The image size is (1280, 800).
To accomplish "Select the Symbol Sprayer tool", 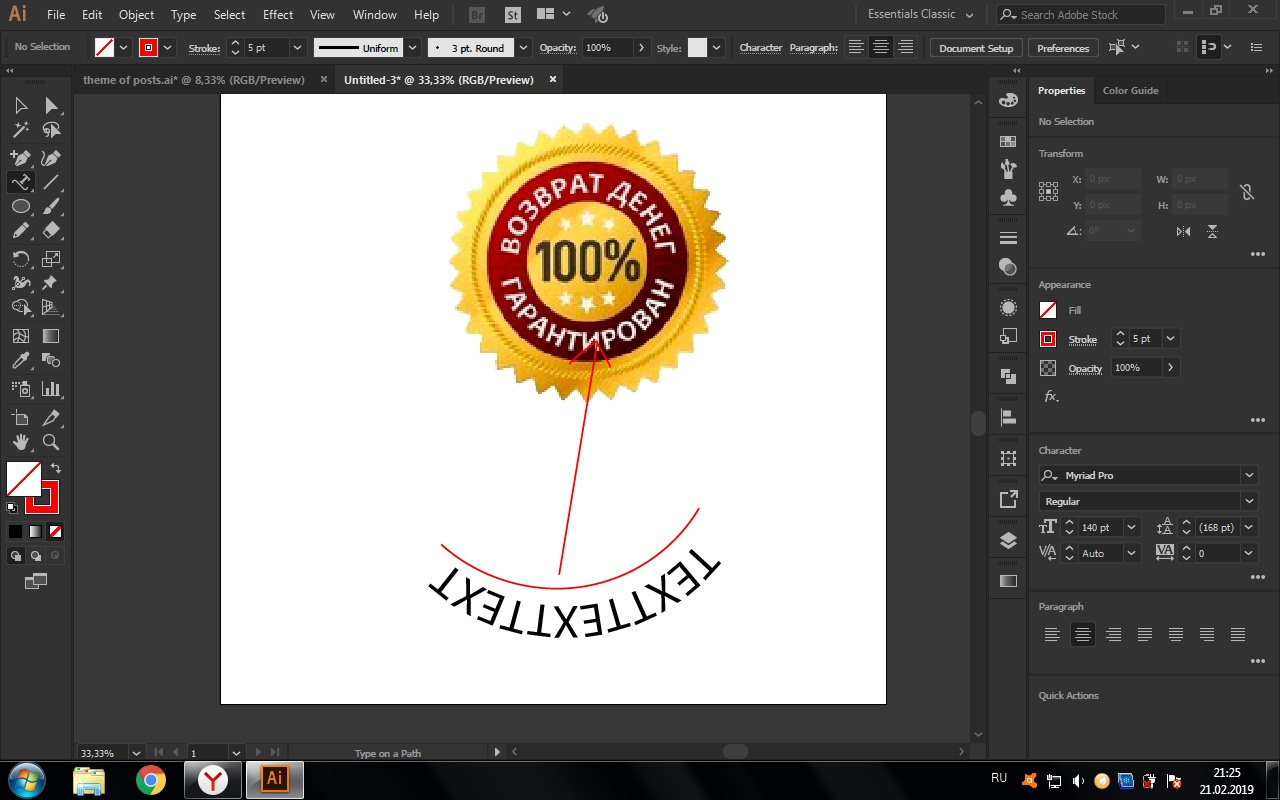I will pos(20,389).
